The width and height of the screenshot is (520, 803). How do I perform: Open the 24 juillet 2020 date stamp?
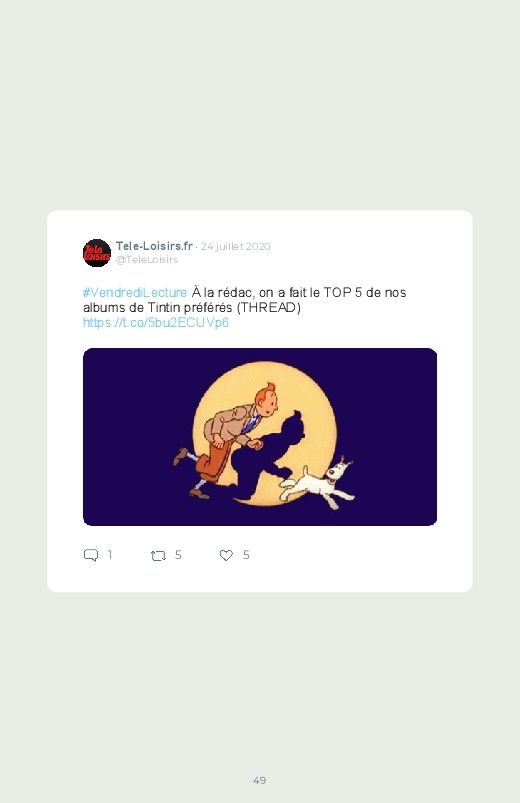coord(236,246)
